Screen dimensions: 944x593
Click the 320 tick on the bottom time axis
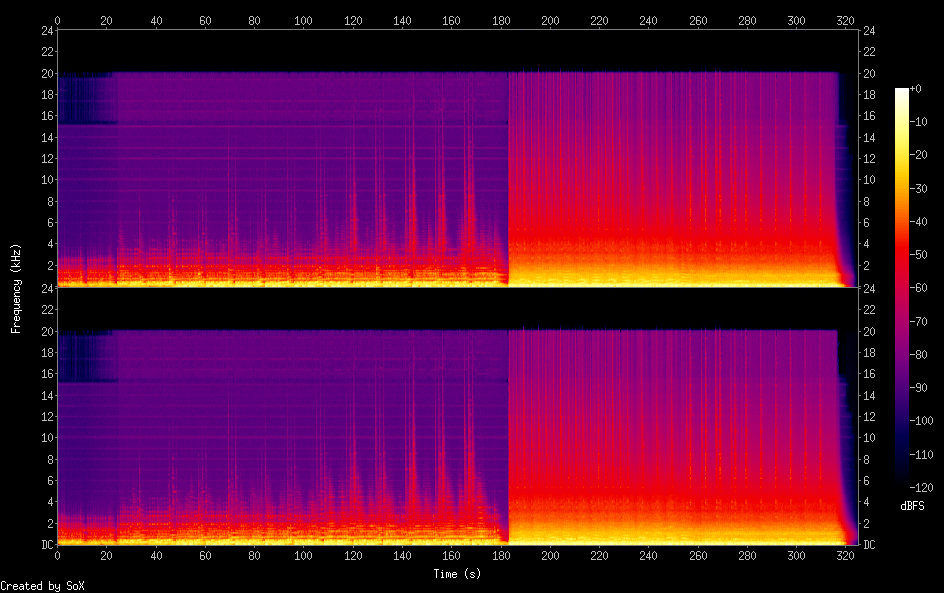[x=845, y=556]
